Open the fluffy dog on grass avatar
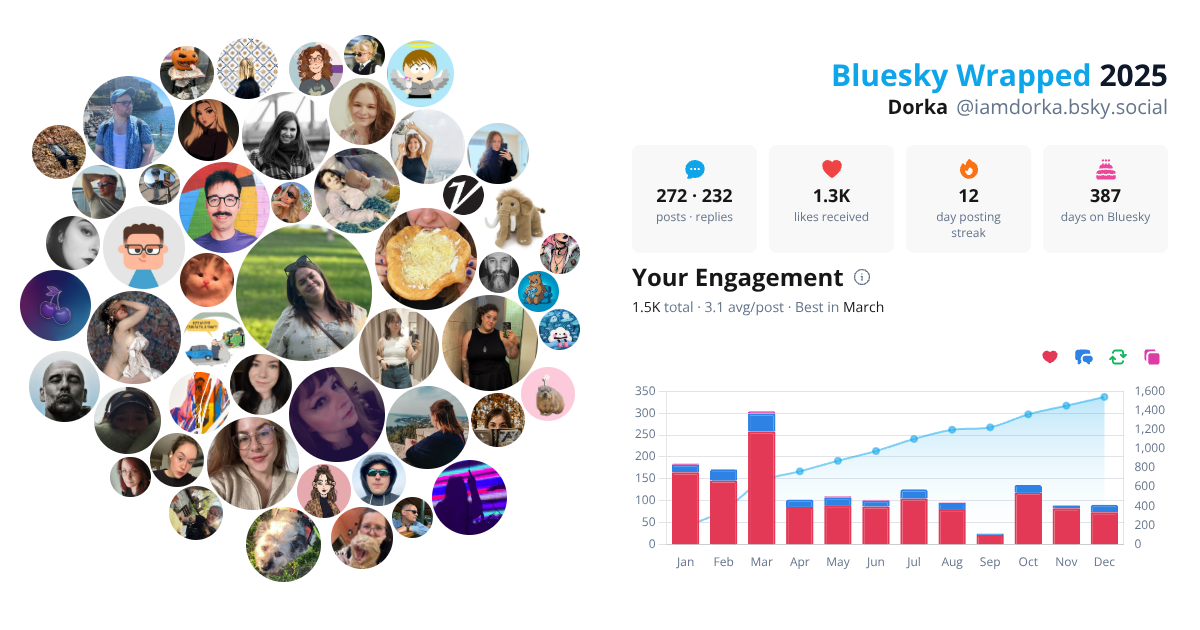1200x630 pixels. 284,545
